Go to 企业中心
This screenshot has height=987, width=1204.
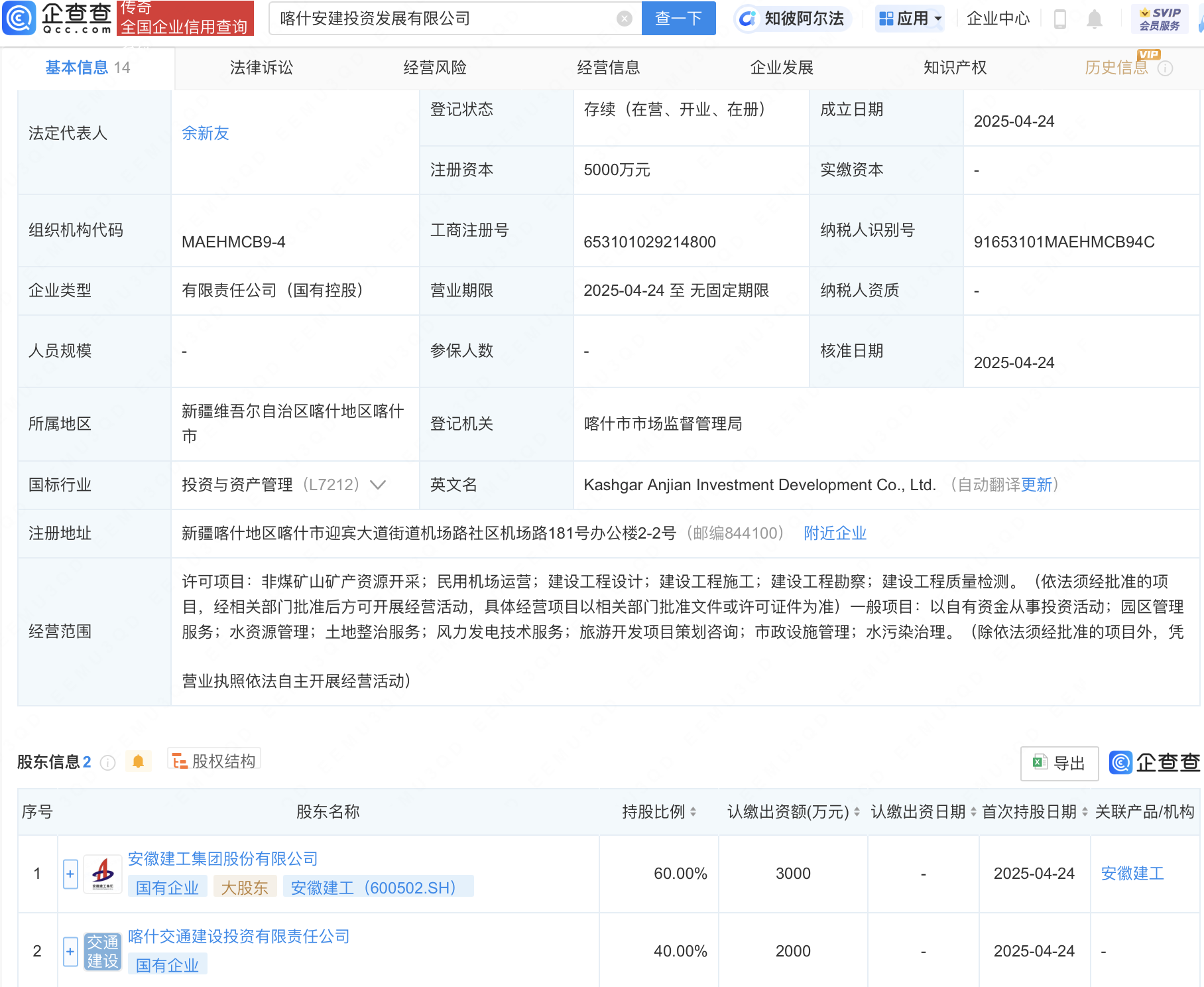[x=998, y=19]
